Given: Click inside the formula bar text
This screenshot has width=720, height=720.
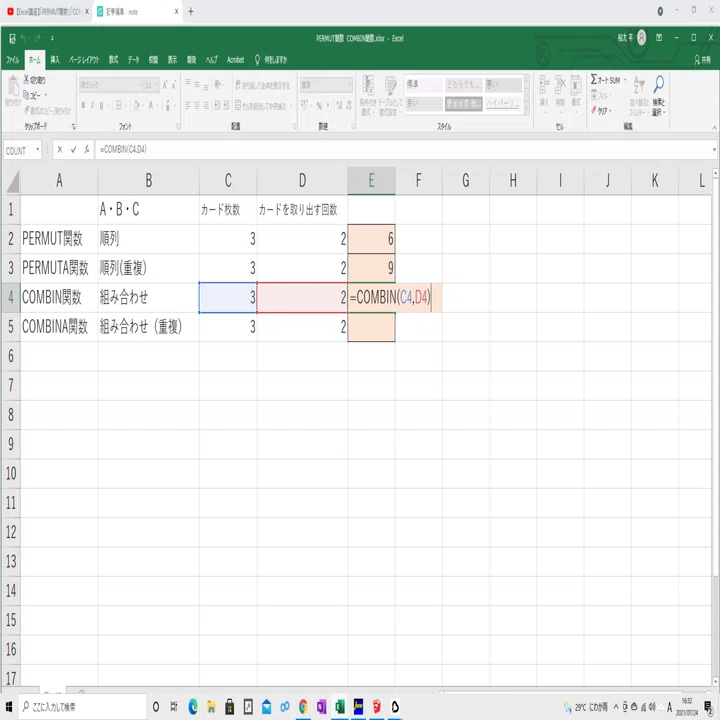Looking at the screenshot, I should click(123, 150).
